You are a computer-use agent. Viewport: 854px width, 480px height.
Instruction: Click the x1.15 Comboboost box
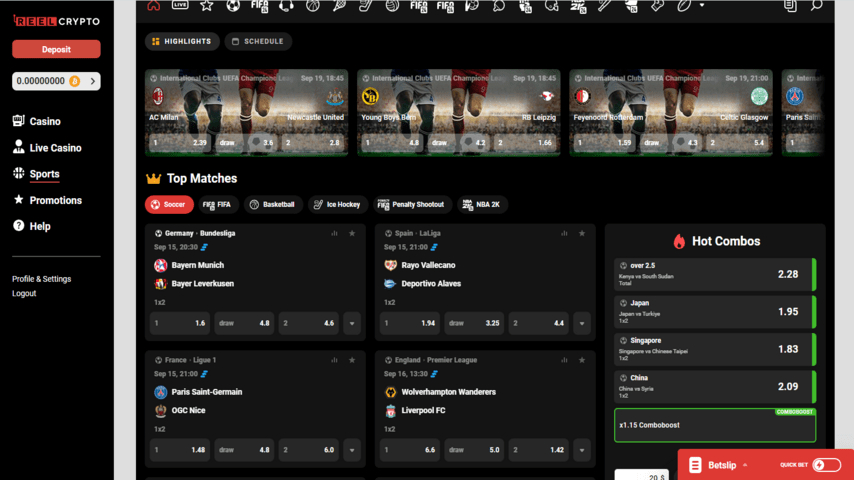pos(715,425)
